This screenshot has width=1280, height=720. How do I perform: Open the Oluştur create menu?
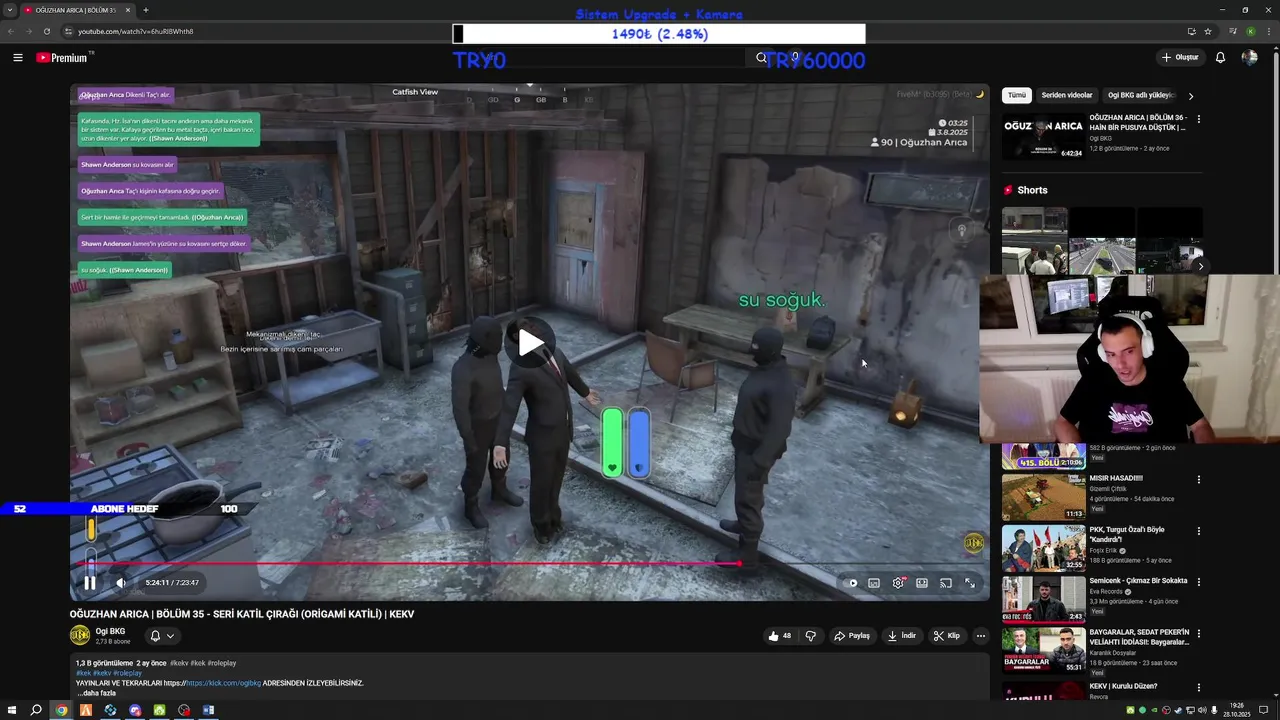1180,57
